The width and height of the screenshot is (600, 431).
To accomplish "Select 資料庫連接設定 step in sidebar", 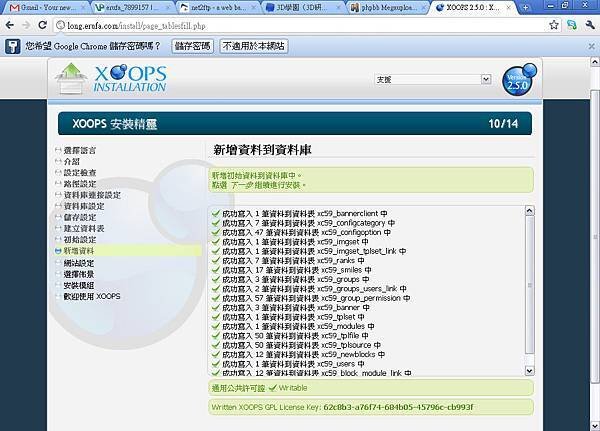I will pyautogui.click(x=92, y=195).
